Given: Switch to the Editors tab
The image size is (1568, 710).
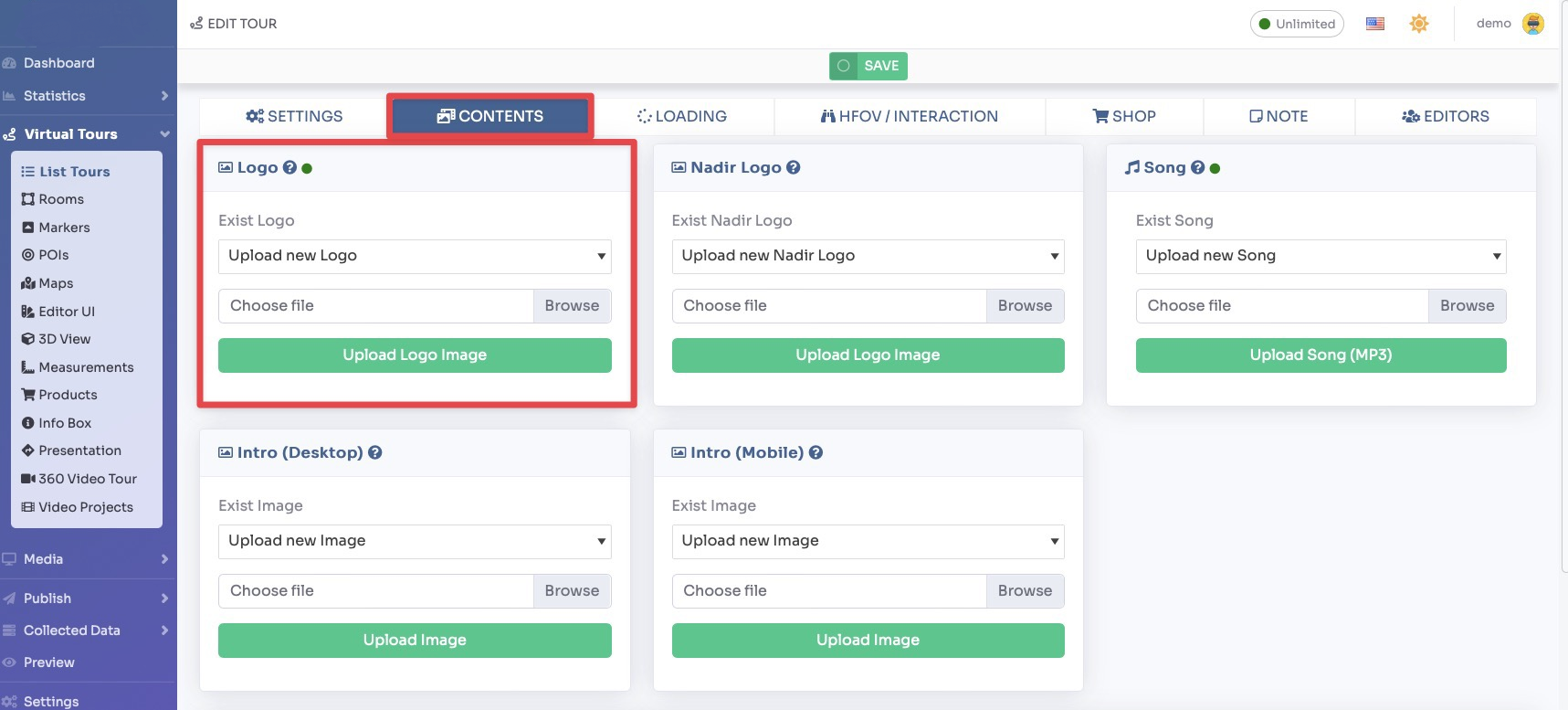Looking at the screenshot, I should [x=1446, y=116].
